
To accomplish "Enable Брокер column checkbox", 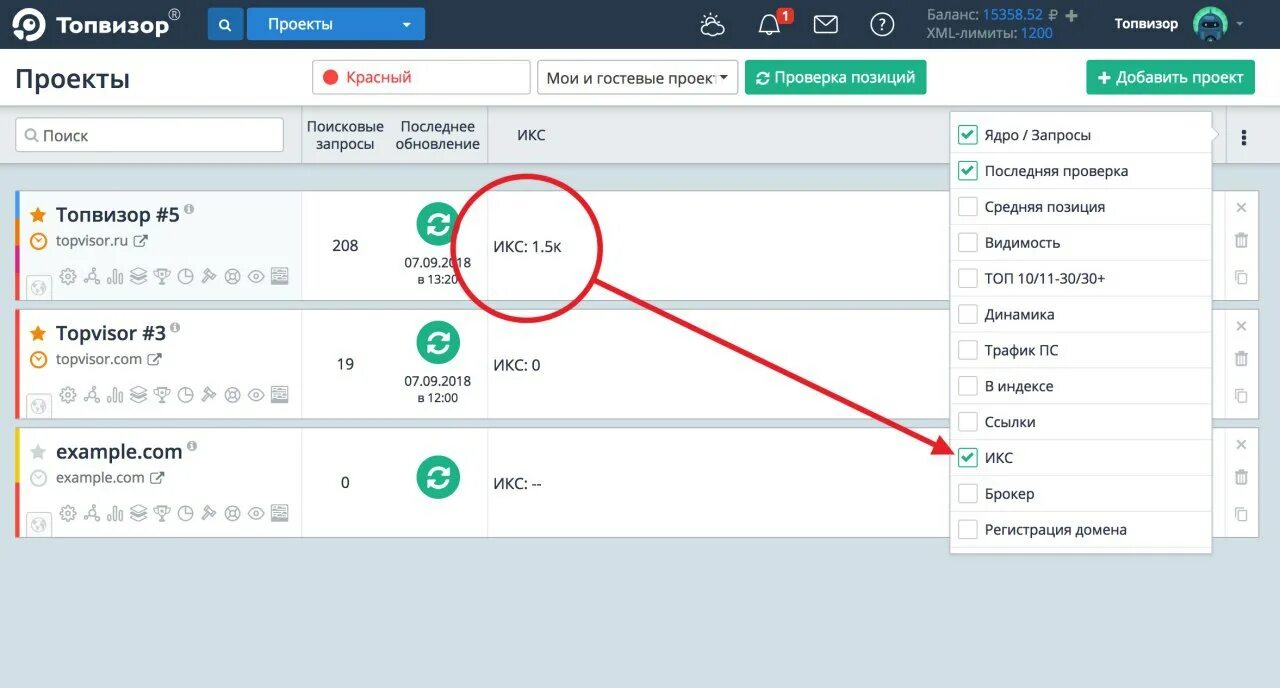I will point(967,494).
